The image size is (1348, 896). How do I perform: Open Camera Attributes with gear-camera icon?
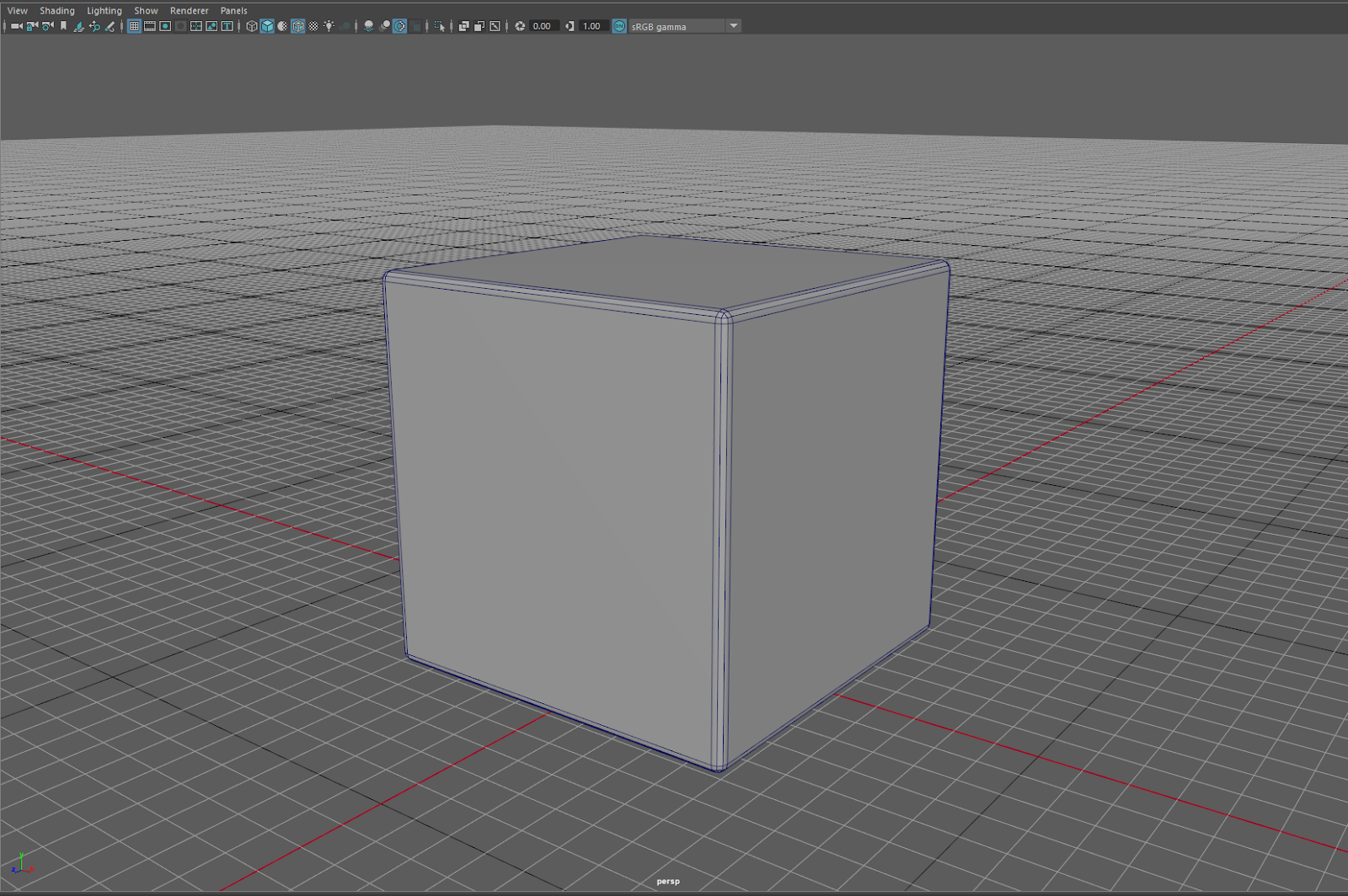[x=47, y=26]
